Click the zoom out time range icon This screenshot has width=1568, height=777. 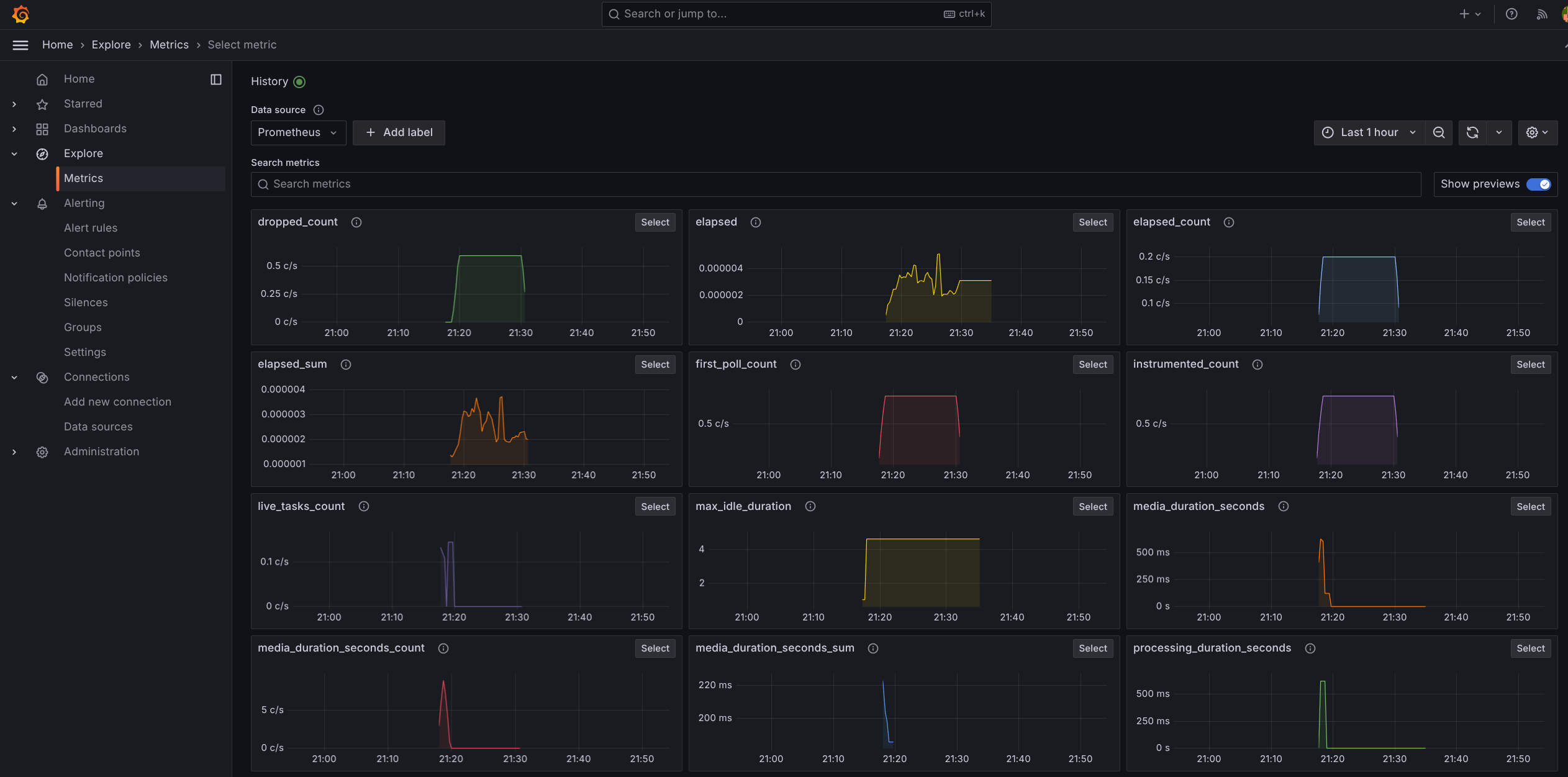tap(1439, 132)
